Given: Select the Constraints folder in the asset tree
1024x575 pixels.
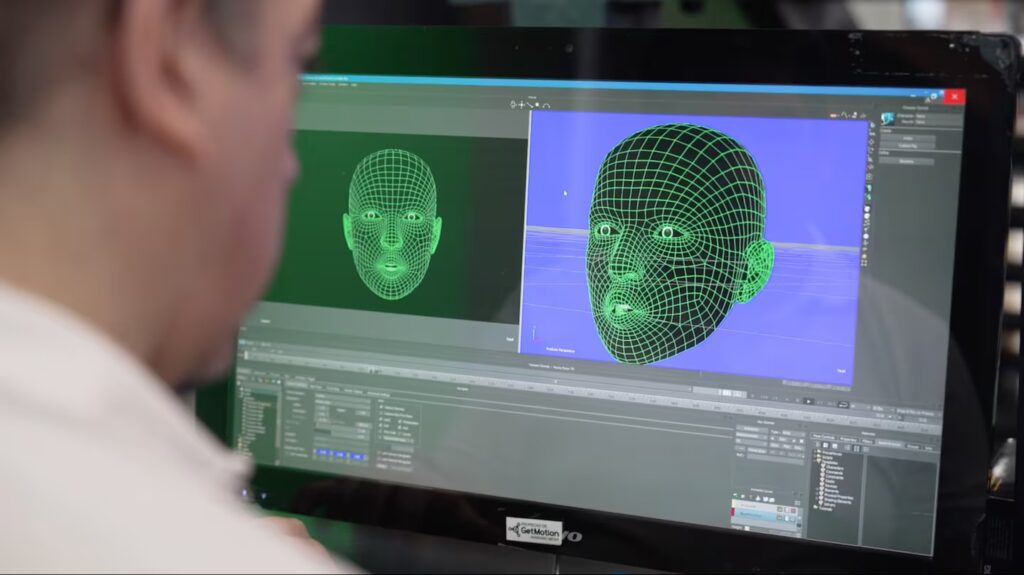Looking at the screenshot, I should tap(835, 478).
